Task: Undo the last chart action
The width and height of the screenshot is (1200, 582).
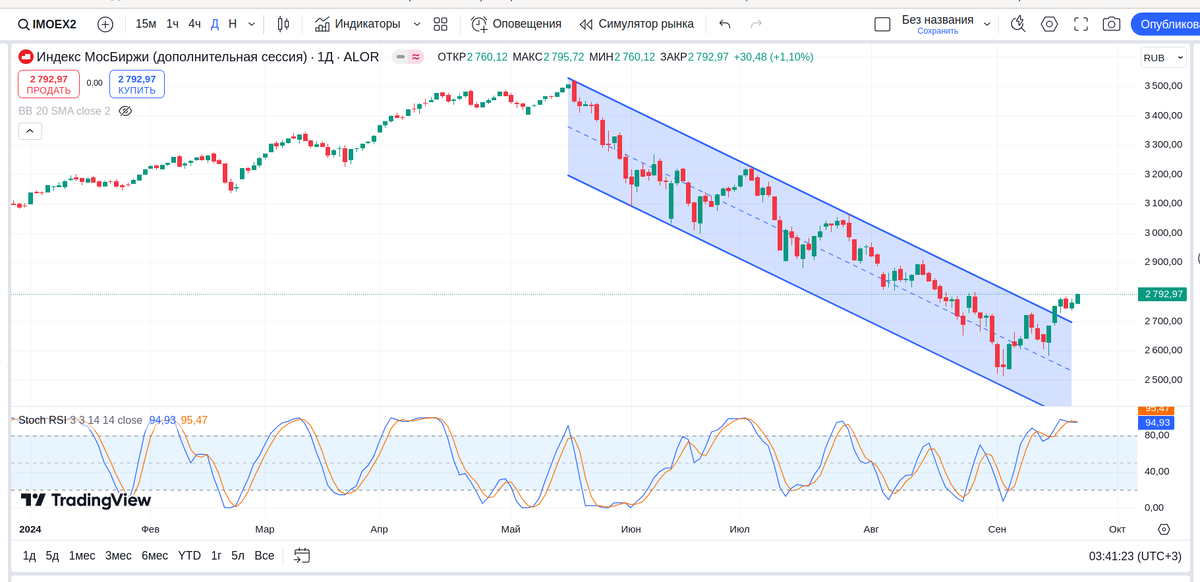Action: point(725,23)
